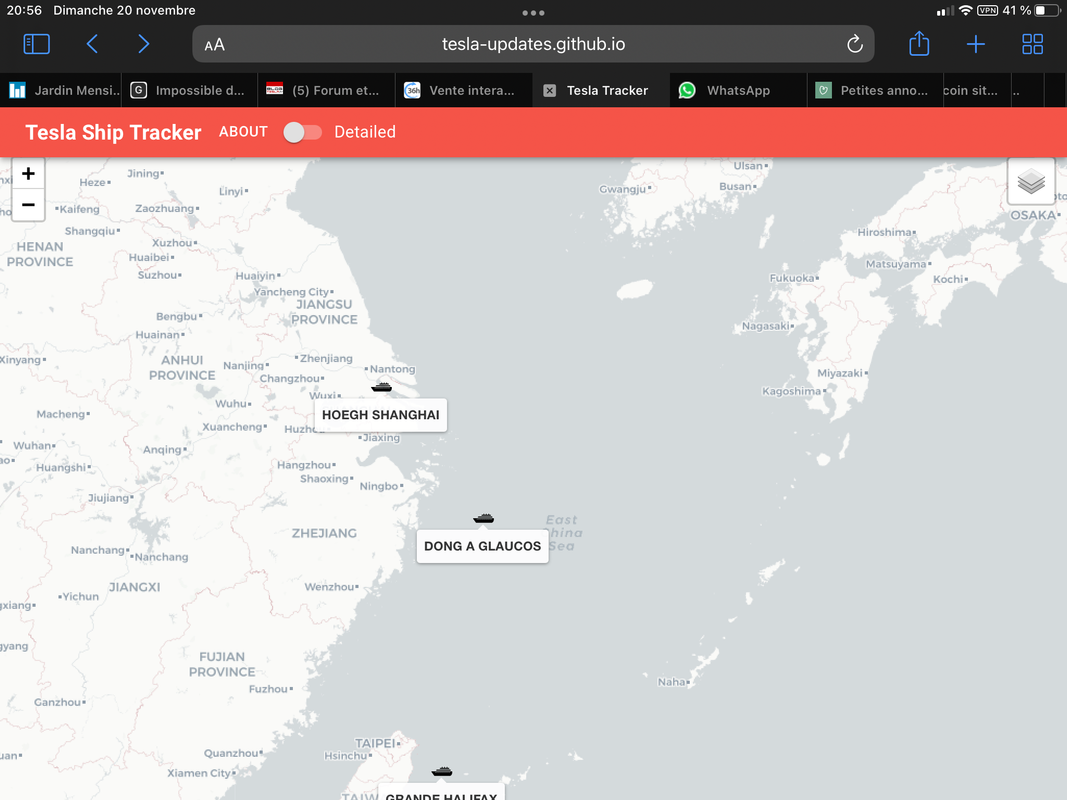Image resolution: width=1067 pixels, height=800 pixels.
Task: Click the JIANGSU PROVINCE label
Action: pos(324,312)
